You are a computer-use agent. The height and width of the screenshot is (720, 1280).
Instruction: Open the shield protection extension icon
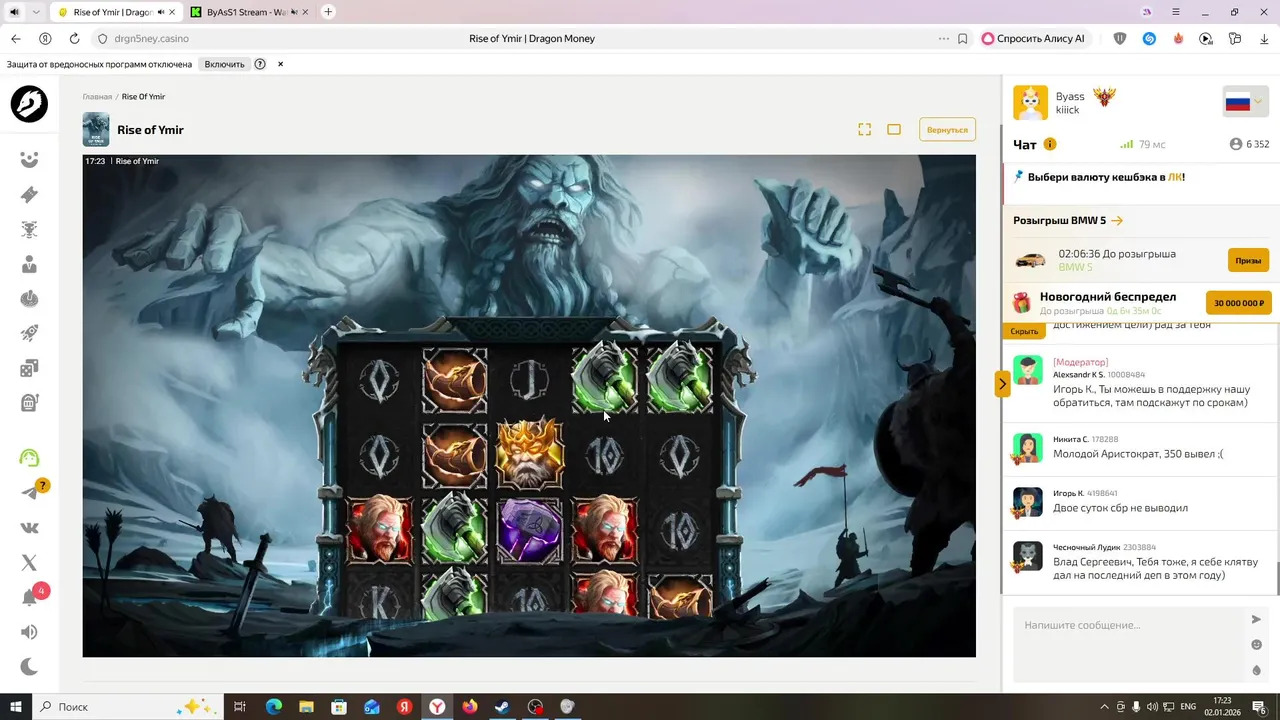click(x=1120, y=39)
